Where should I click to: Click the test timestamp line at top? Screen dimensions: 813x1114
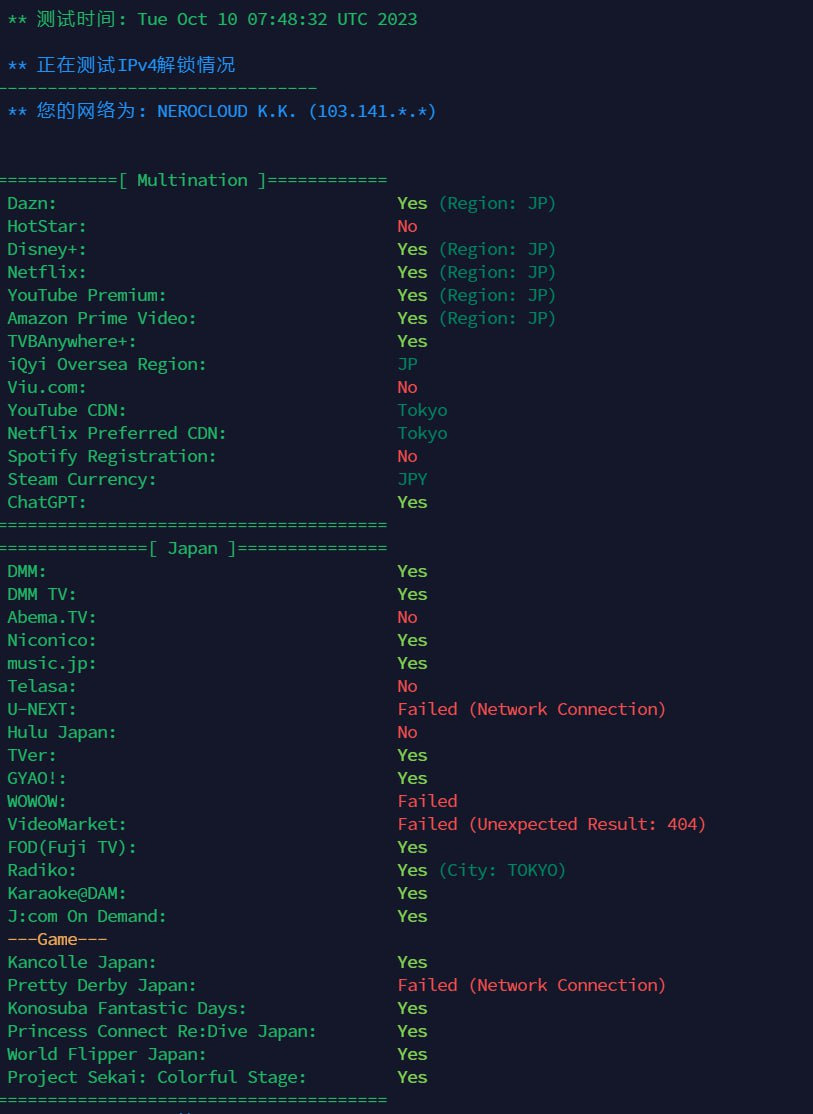(212, 19)
